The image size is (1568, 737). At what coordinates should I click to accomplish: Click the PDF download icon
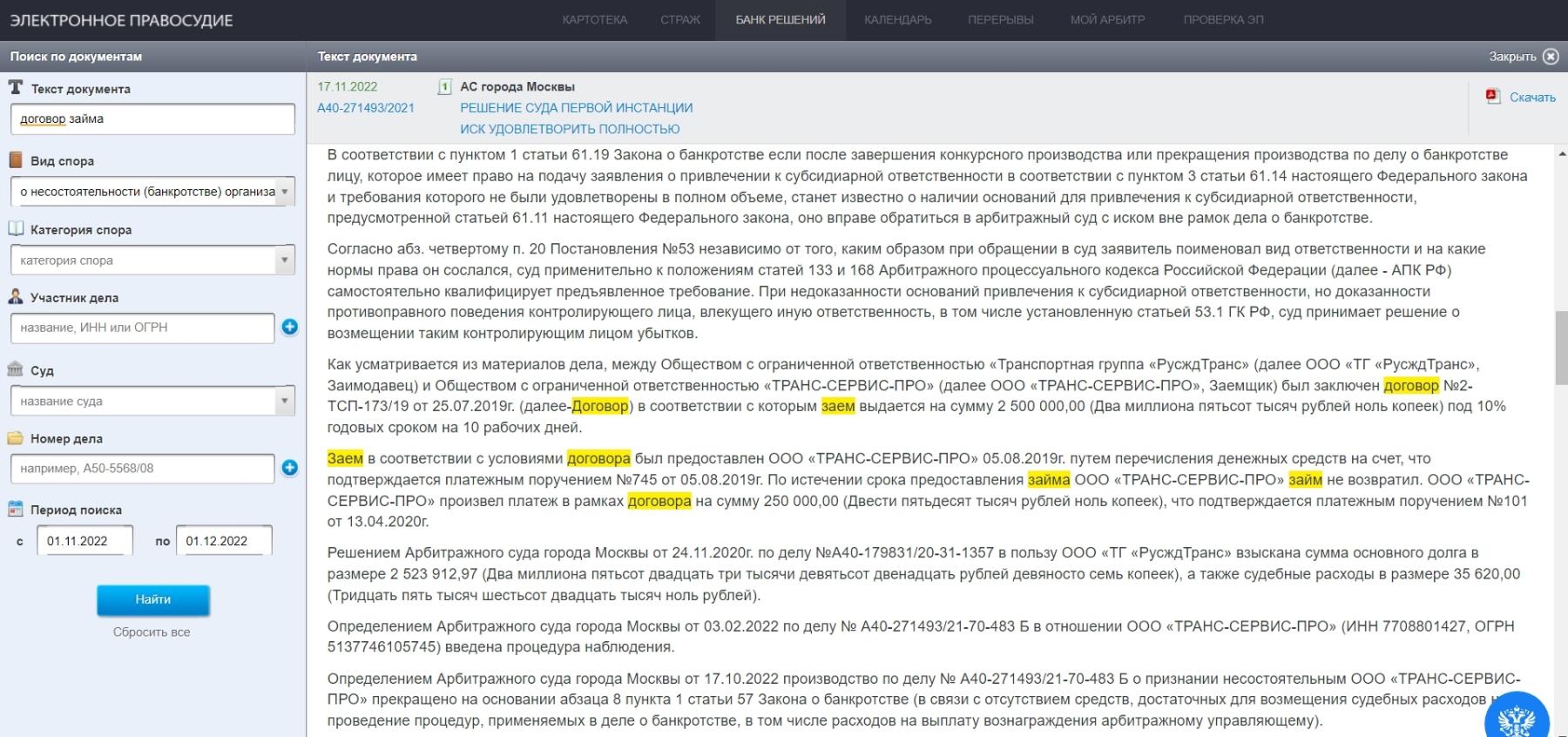pos(1493,97)
